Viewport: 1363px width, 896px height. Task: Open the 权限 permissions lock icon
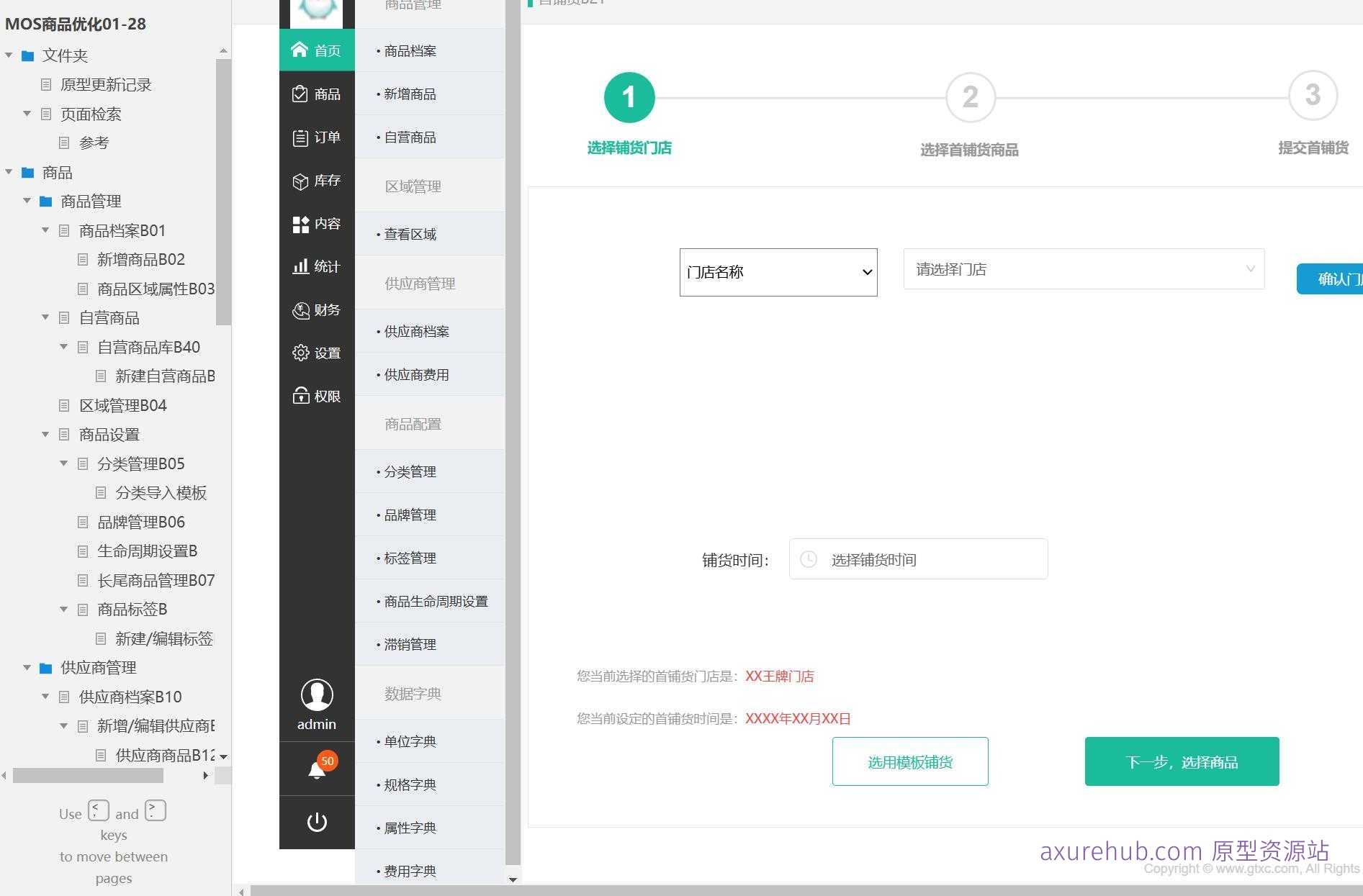pos(300,396)
